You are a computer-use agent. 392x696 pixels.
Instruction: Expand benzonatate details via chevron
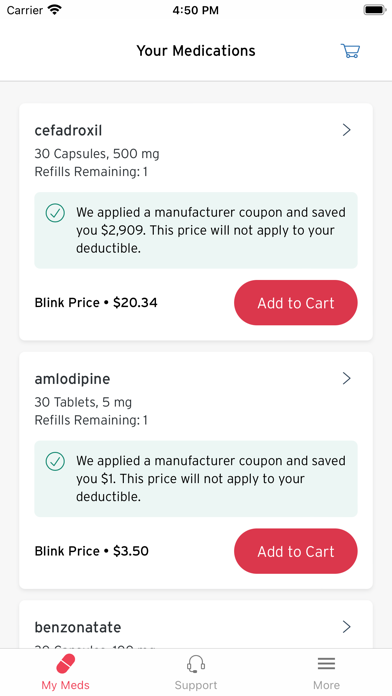(347, 627)
